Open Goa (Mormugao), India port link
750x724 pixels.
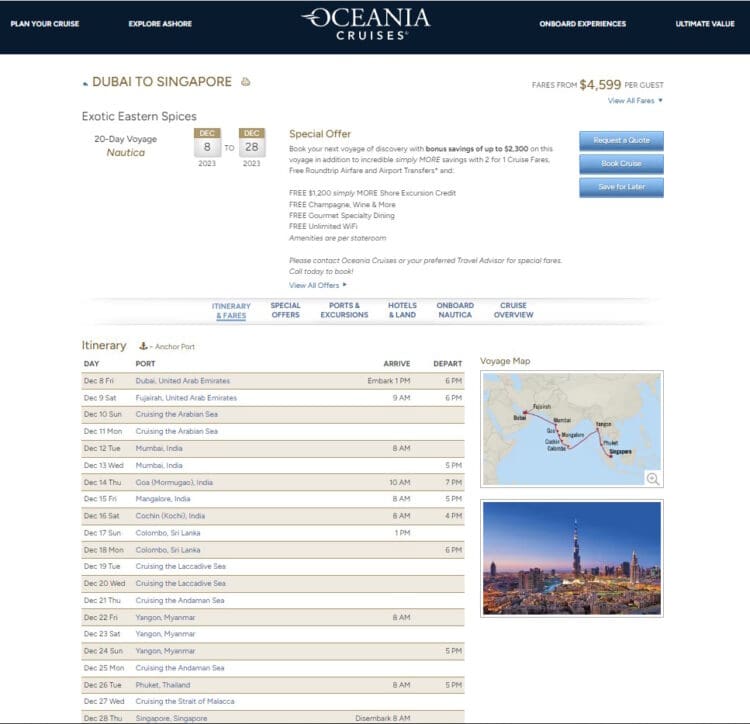[174, 482]
